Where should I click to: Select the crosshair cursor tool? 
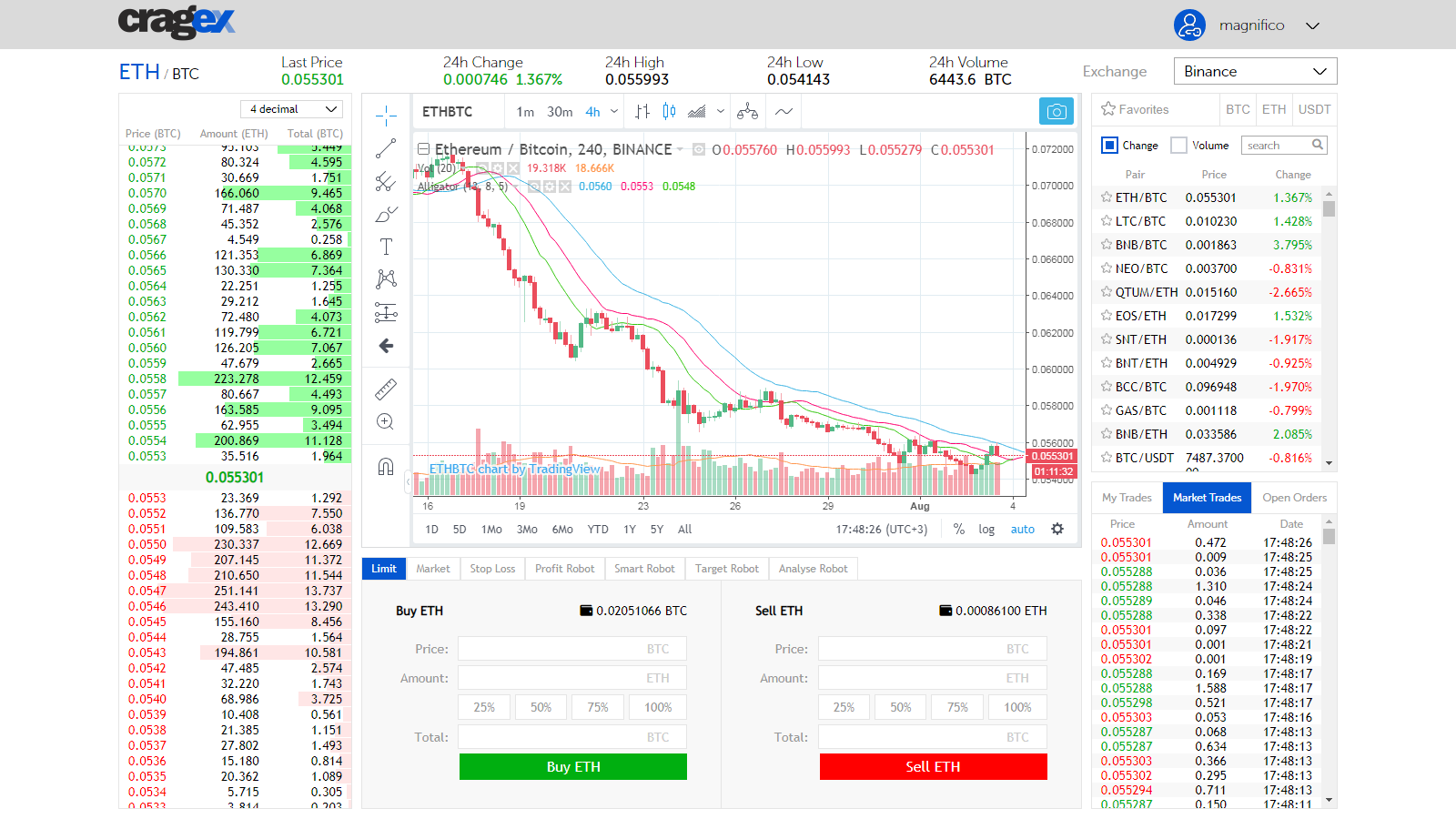[x=386, y=115]
